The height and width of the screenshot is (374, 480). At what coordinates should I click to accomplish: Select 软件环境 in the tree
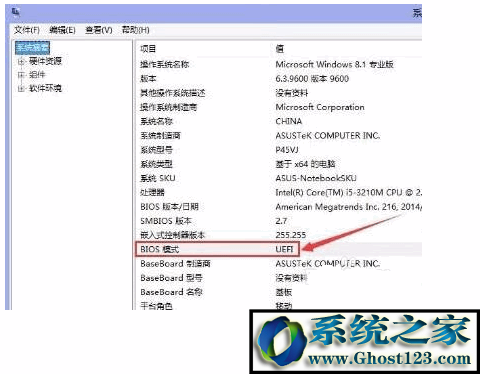(45, 89)
